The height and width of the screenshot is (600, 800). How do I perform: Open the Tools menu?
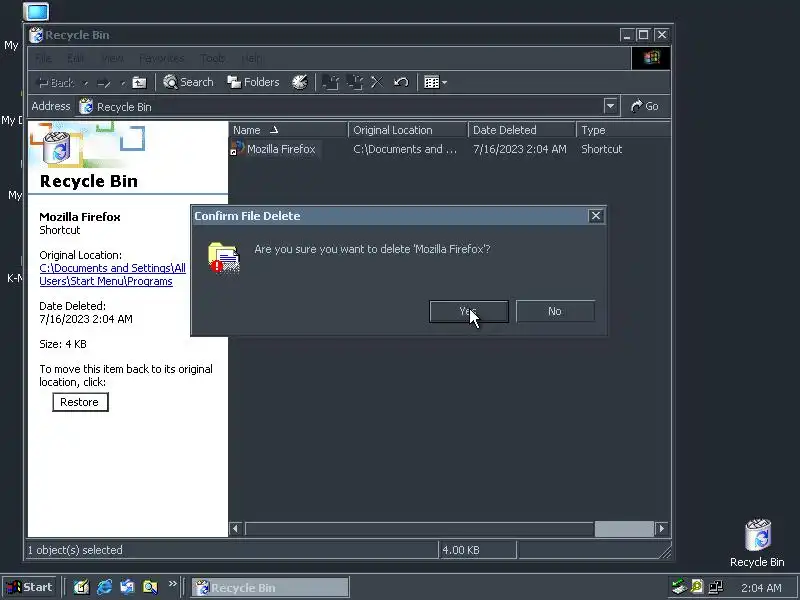click(x=212, y=58)
